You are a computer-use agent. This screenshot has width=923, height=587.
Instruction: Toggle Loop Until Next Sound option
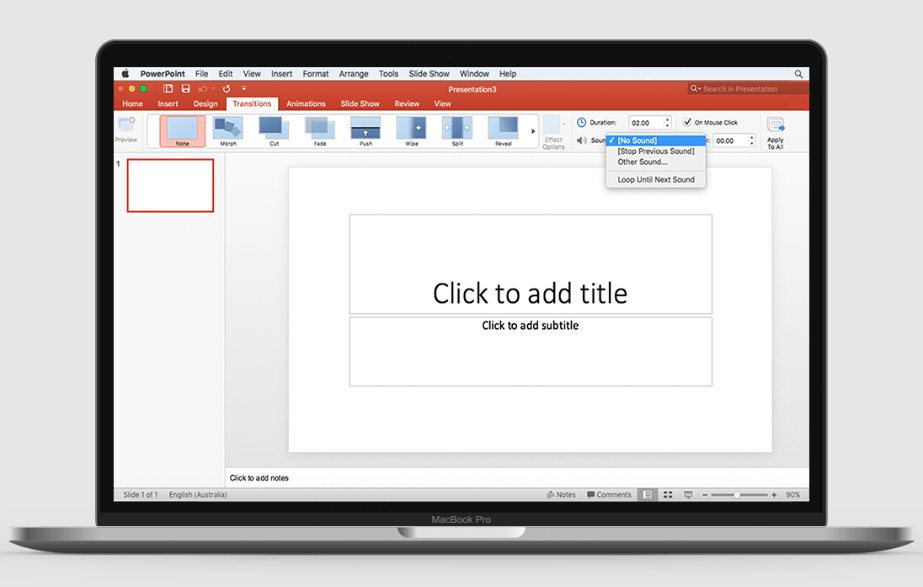click(x=656, y=180)
